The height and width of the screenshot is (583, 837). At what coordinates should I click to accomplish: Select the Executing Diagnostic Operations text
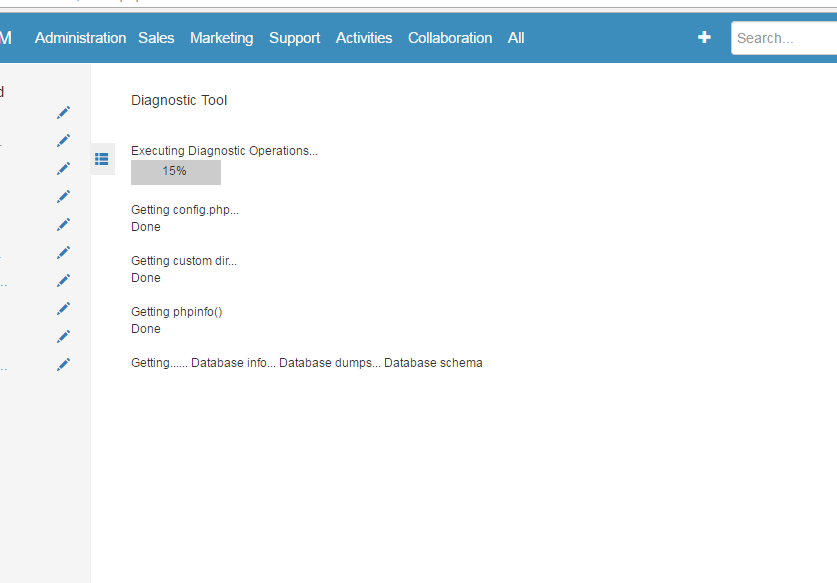point(224,151)
